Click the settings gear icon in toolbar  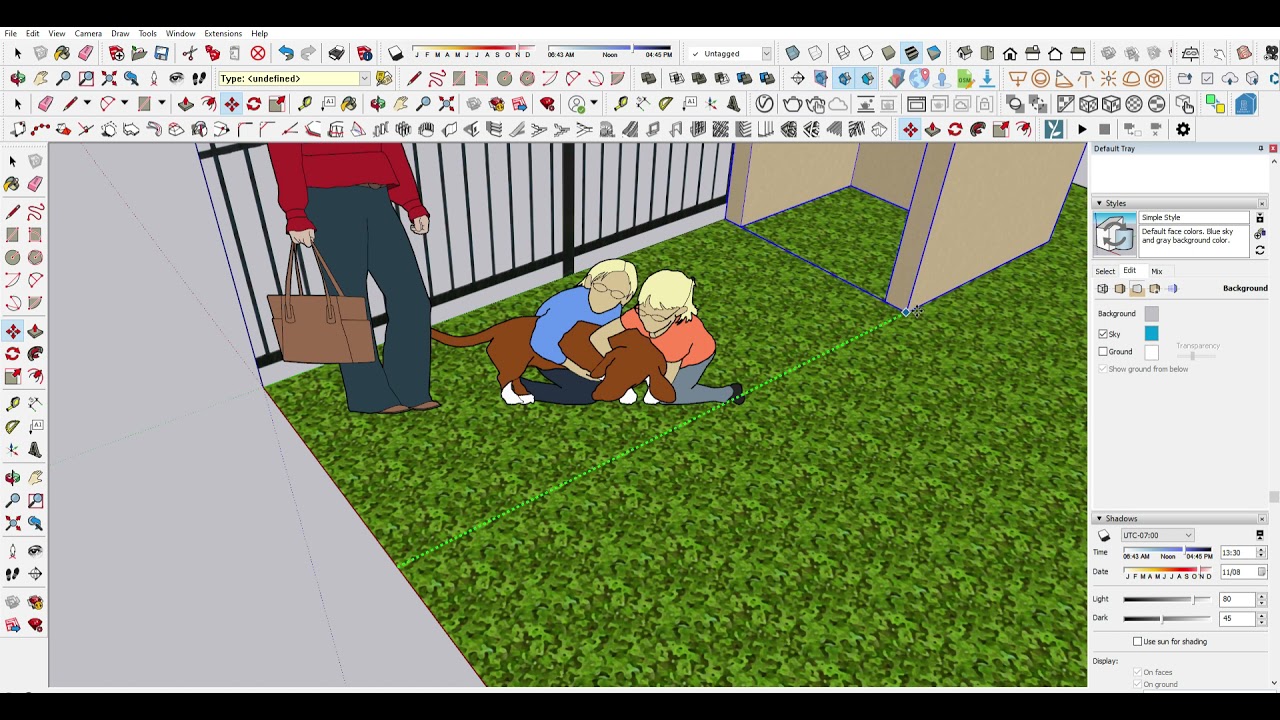click(x=1183, y=130)
